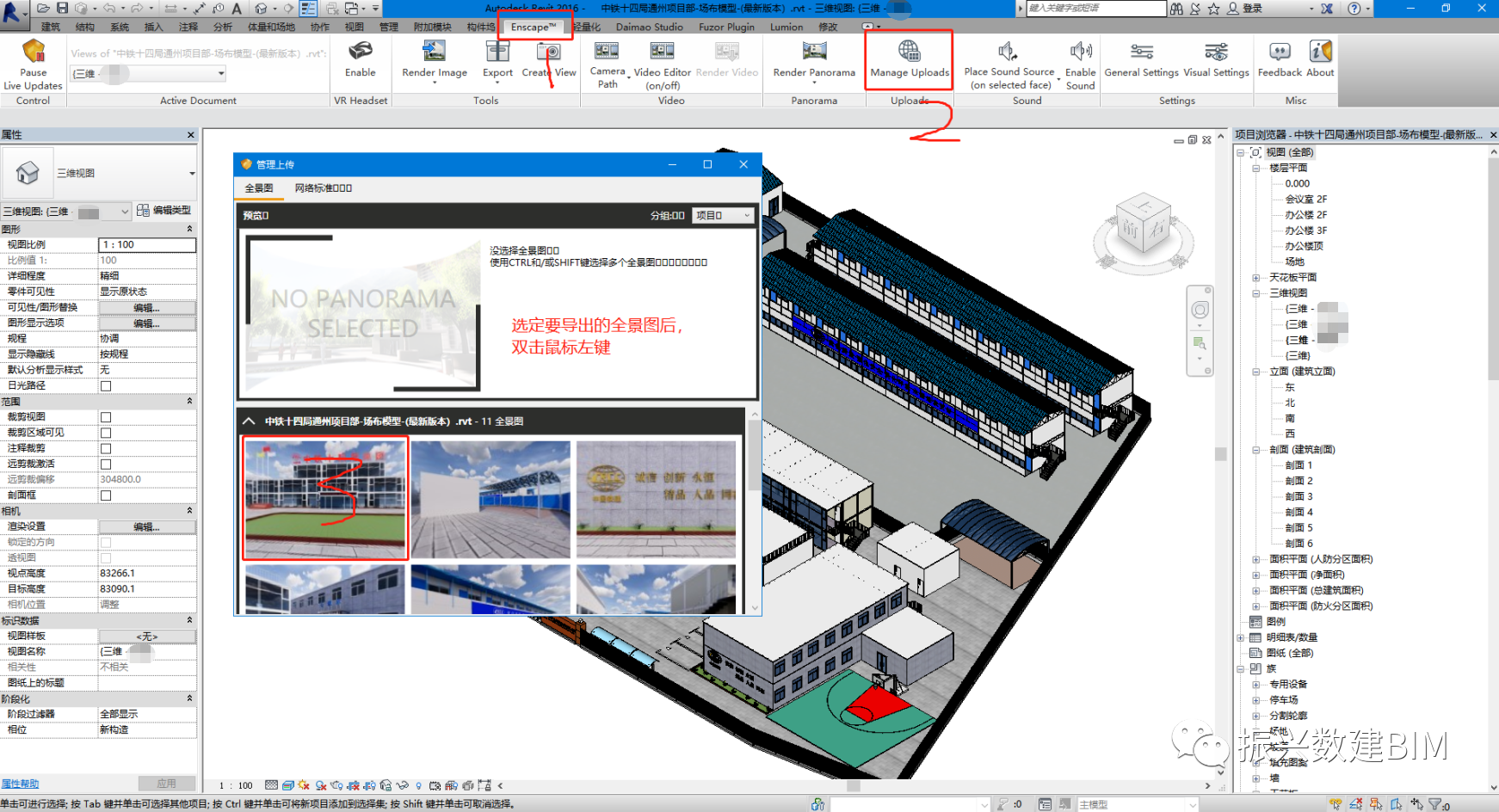Open the 属性帮助 link
Screen dimensions: 1499x812
point(20,784)
